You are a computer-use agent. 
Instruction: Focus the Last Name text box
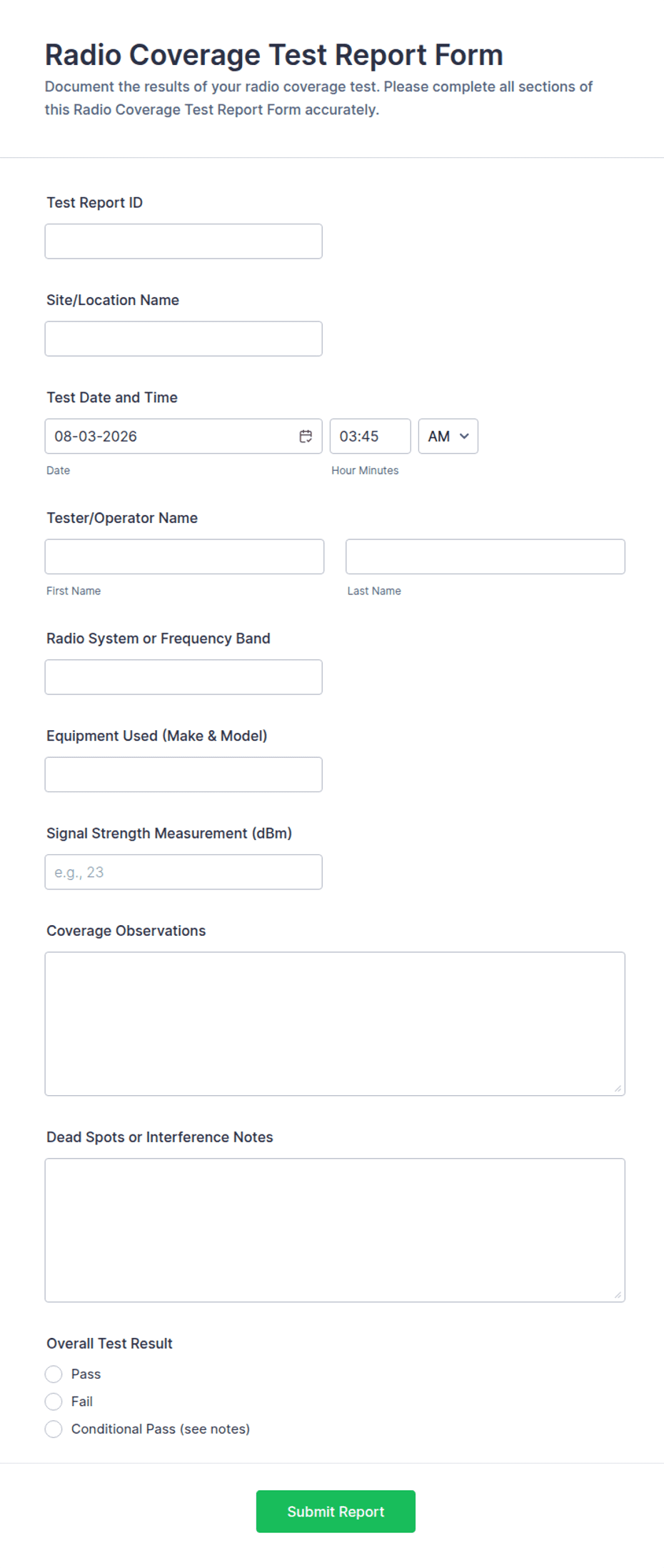tap(486, 556)
